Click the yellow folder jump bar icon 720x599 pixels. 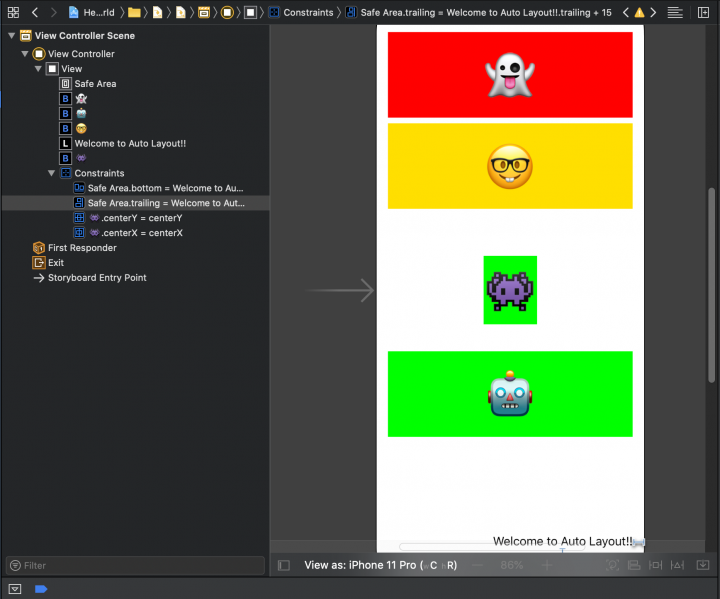[134, 12]
